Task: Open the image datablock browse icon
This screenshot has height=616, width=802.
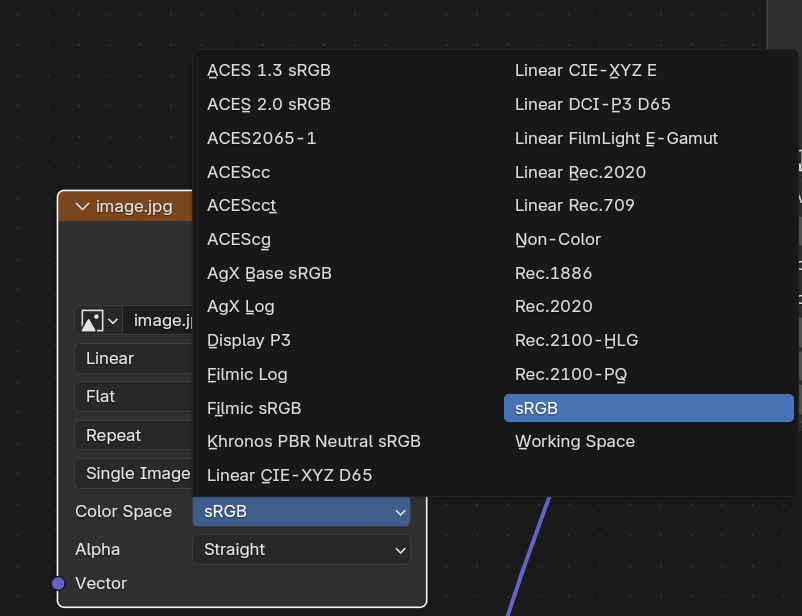Action: pyautogui.click(x=98, y=320)
